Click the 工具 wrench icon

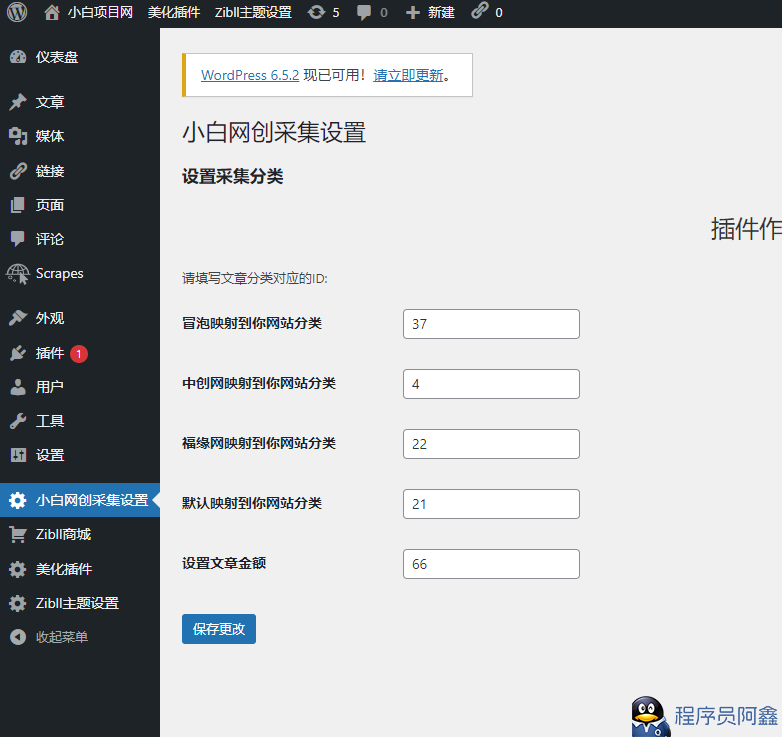click(x=18, y=421)
